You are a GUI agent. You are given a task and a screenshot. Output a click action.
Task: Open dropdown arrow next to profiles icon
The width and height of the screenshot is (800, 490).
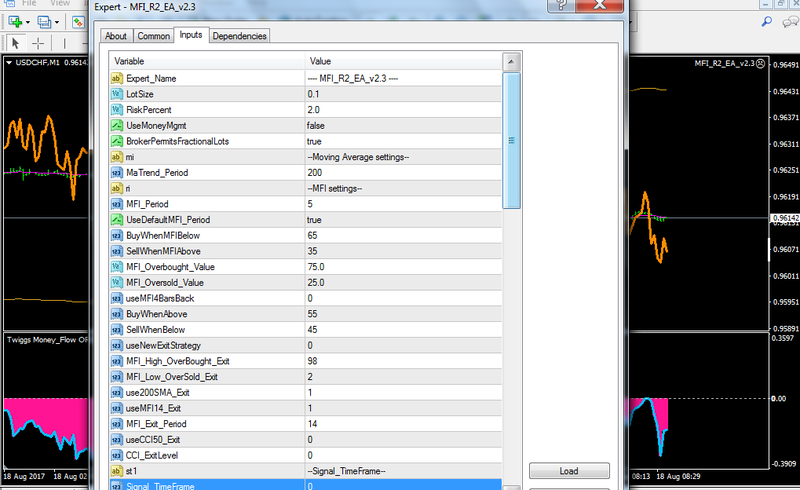(x=57, y=22)
